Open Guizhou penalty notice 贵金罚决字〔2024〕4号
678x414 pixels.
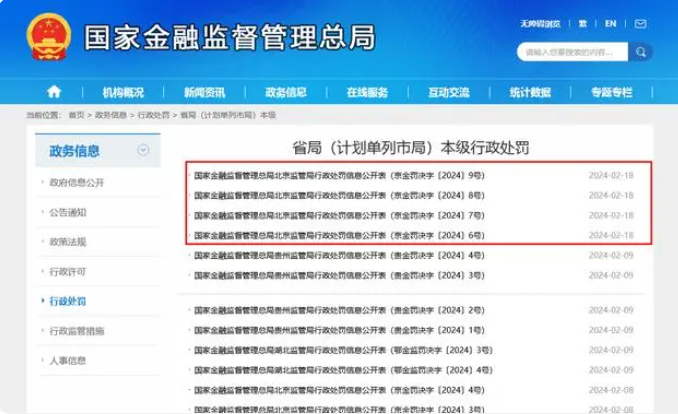point(339,255)
